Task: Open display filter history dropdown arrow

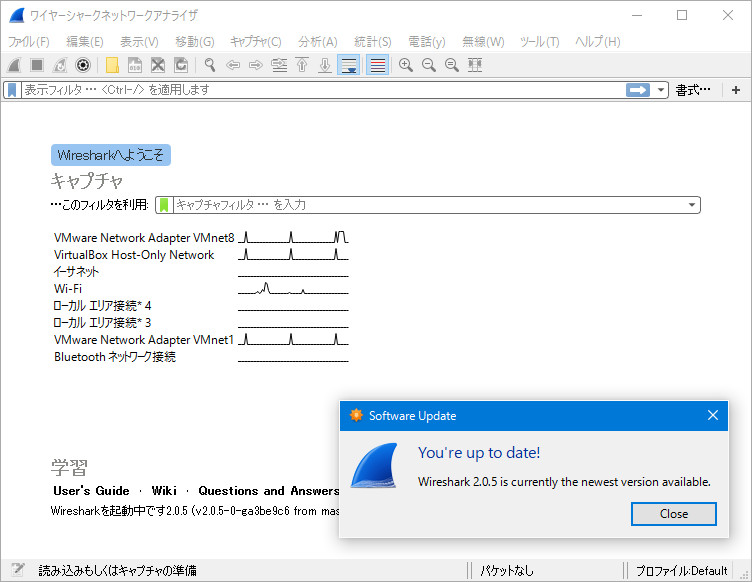Action: tap(660, 90)
